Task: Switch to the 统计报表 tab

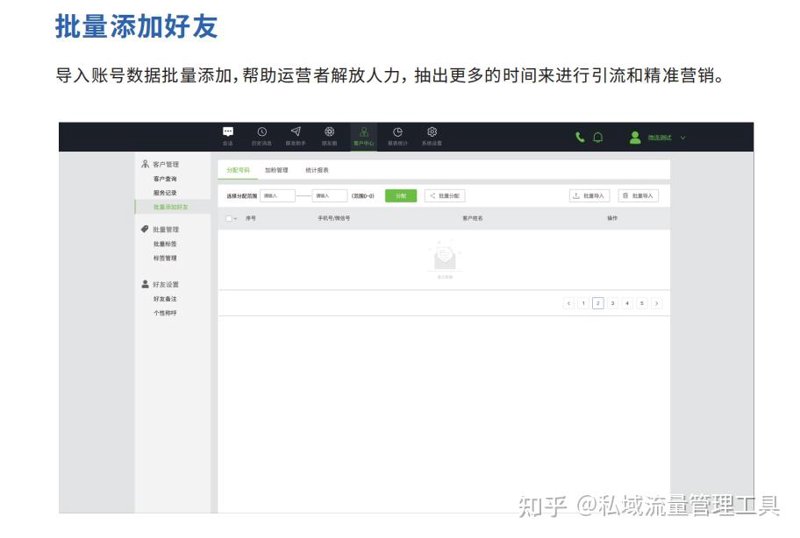Action: tap(317, 170)
